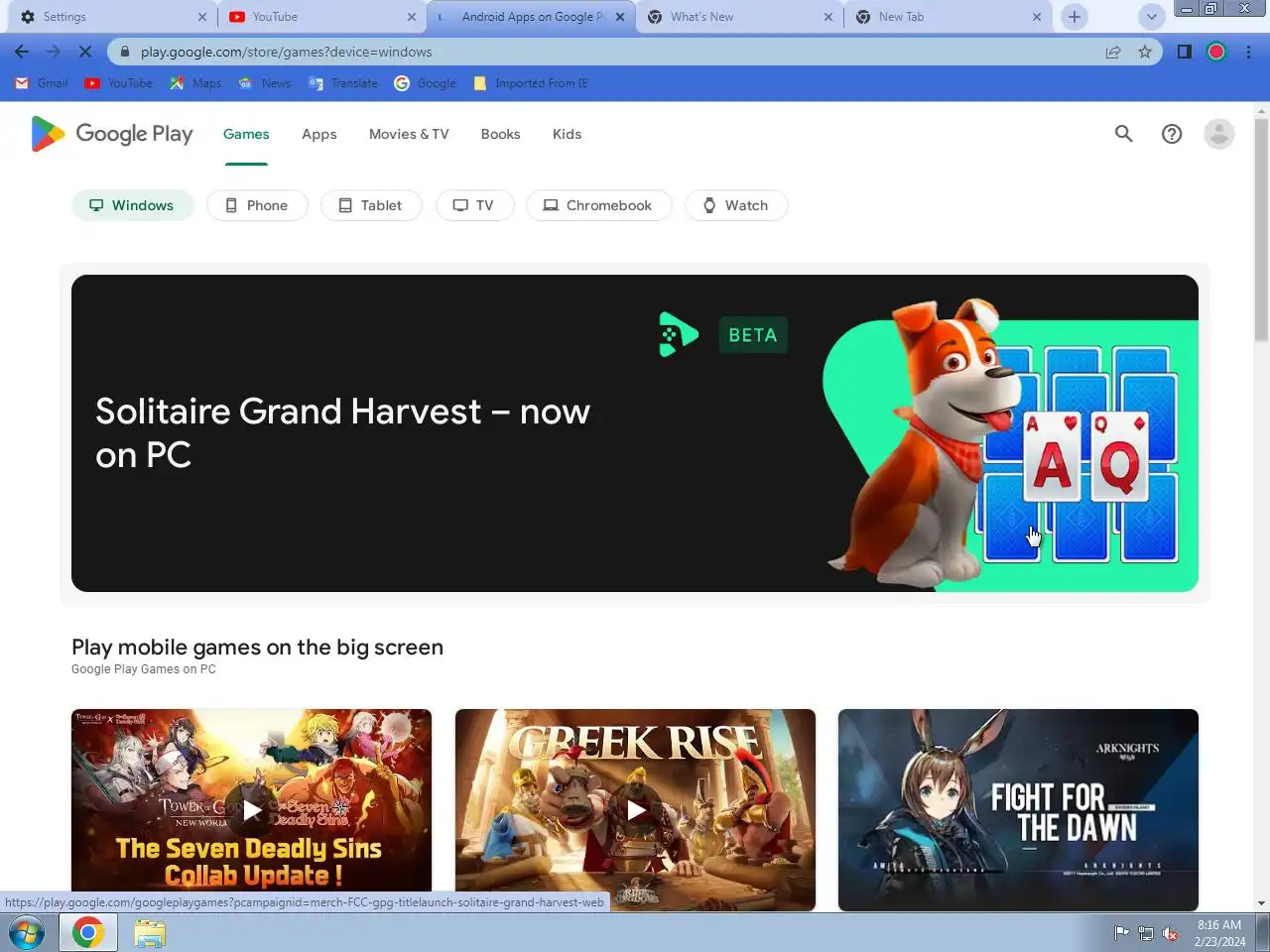This screenshot has width=1270, height=952.
Task: Close the Android Apps on Google Play tab
Action: 620,17
